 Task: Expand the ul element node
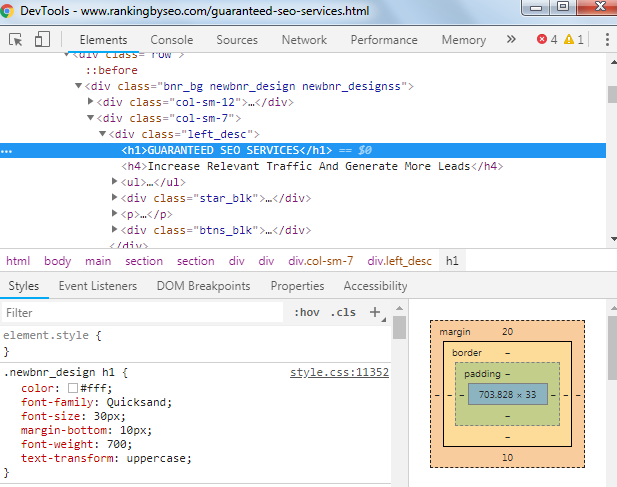point(115,181)
